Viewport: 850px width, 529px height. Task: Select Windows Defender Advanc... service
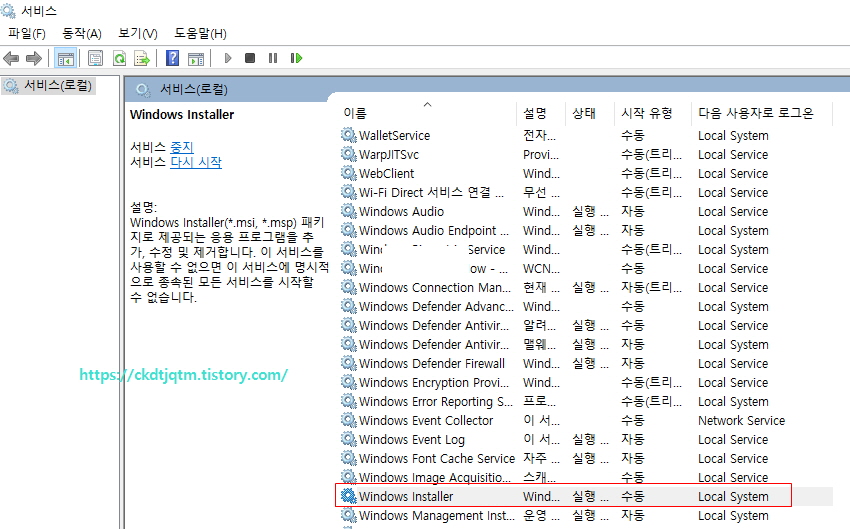pos(436,306)
